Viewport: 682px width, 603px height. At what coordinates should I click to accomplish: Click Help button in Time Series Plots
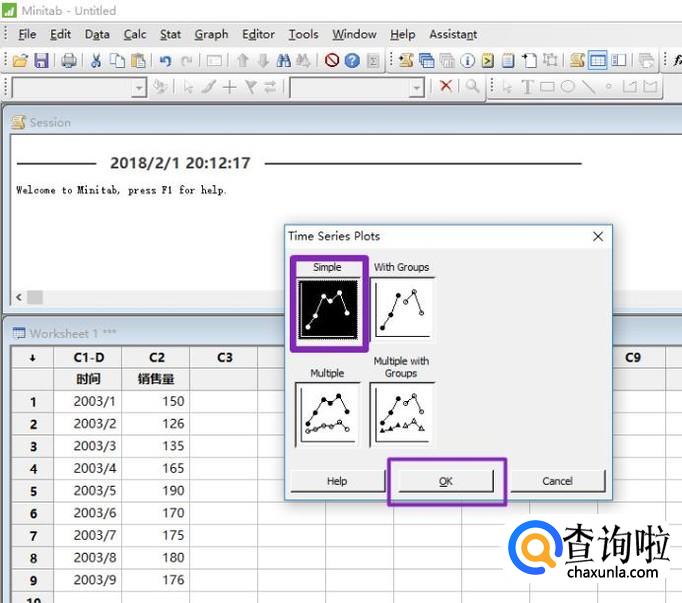point(338,481)
